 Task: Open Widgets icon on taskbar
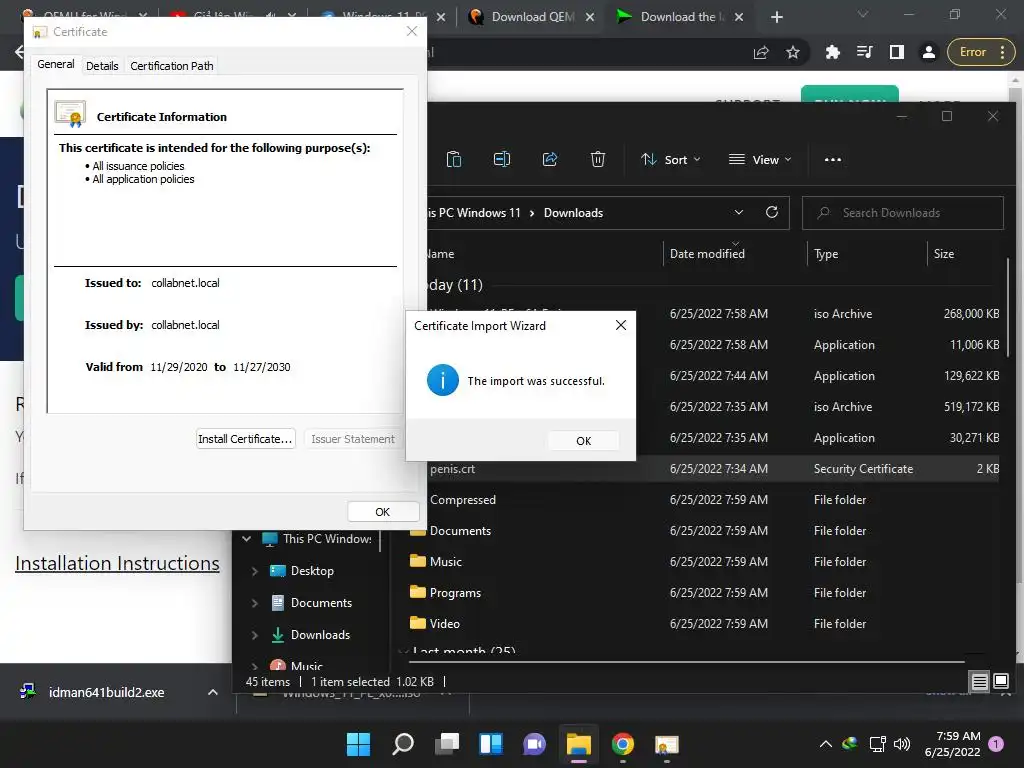(491, 744)
